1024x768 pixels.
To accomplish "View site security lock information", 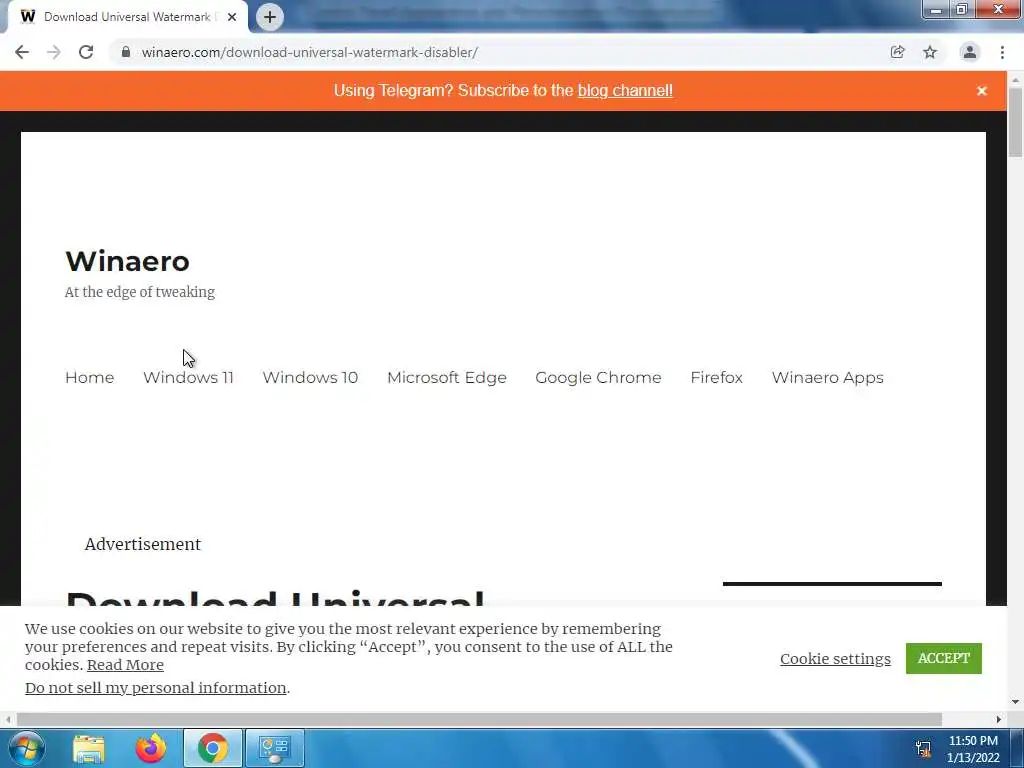I will (126, 52).
